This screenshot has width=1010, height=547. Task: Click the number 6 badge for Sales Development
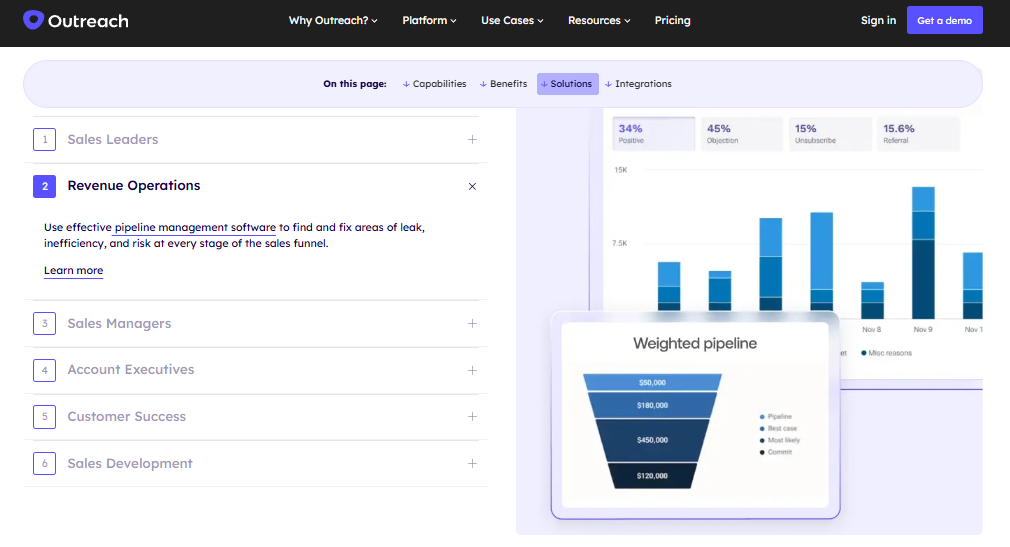(44, 464)
